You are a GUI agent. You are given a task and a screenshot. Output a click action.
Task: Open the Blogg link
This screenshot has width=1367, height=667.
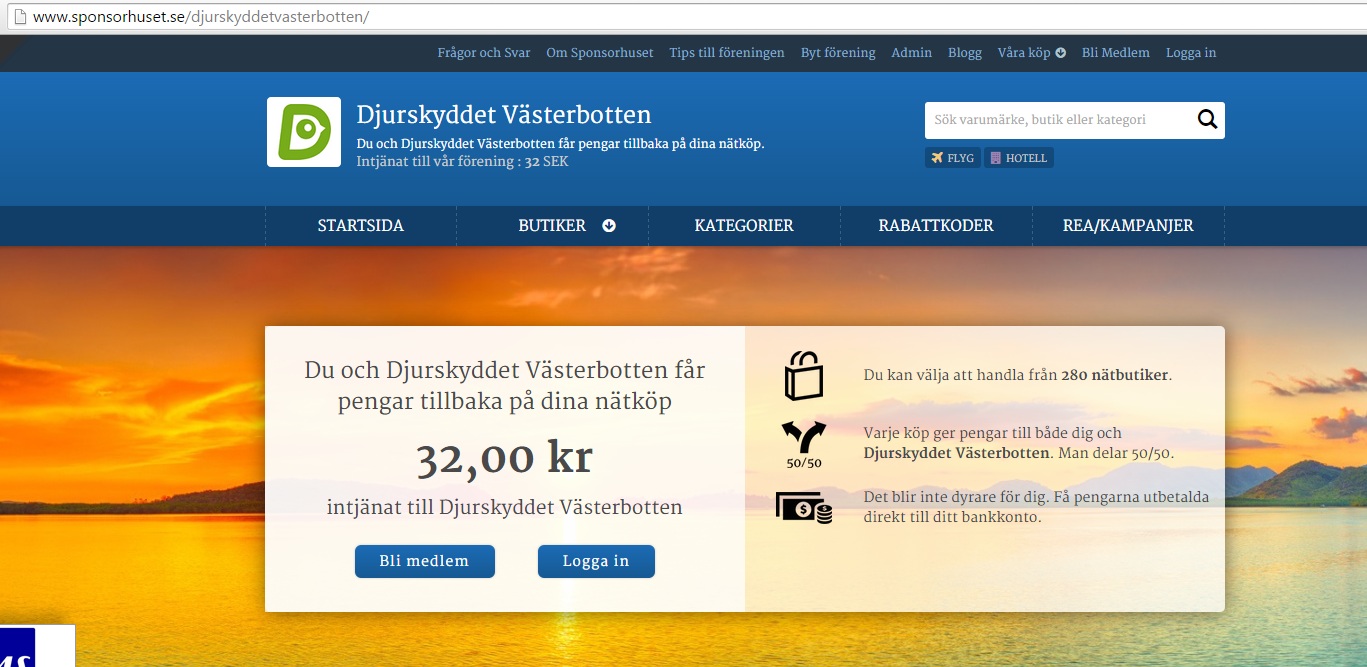coord(965,53)
